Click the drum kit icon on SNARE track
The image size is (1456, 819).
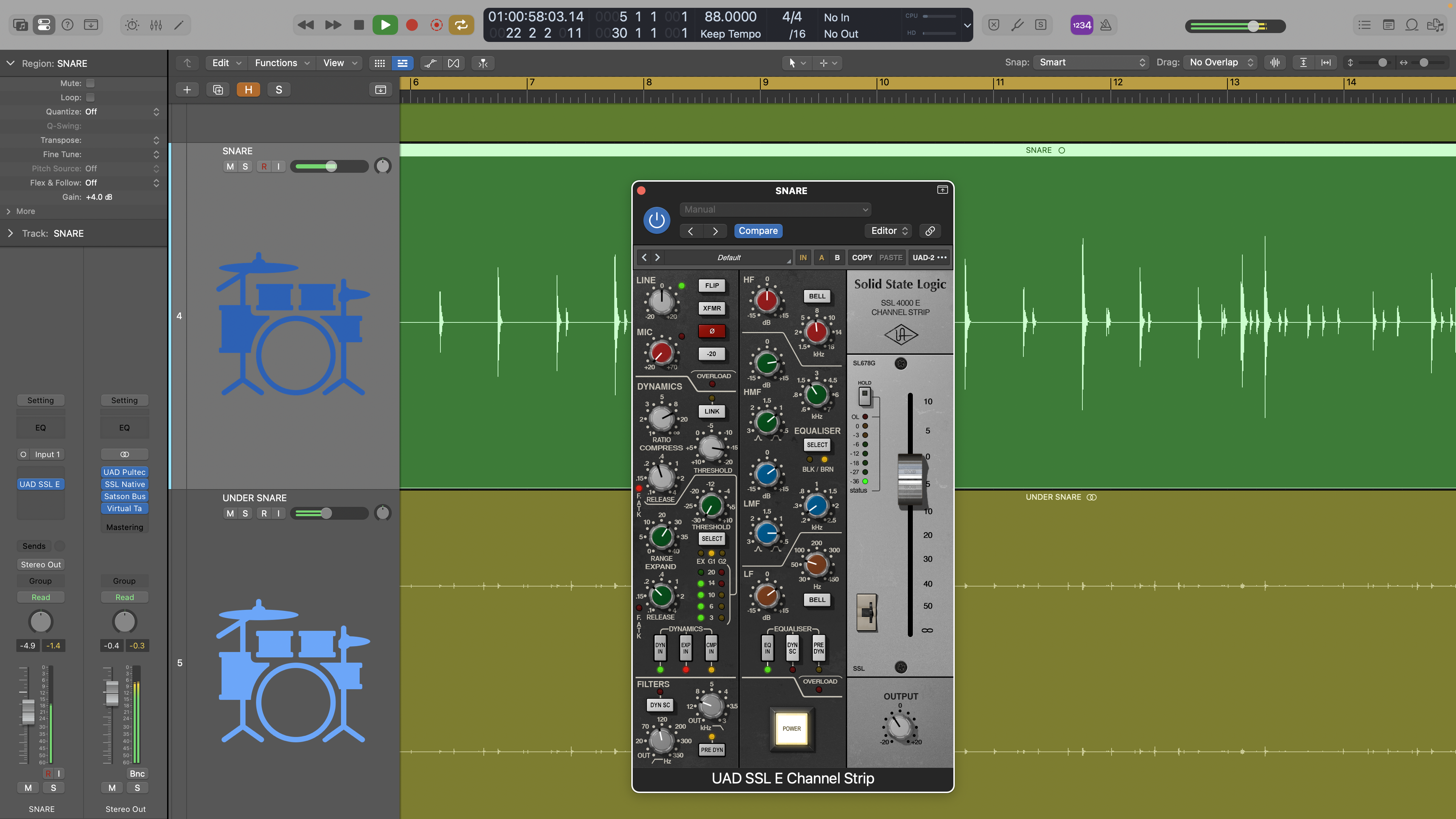coord(293,324)
